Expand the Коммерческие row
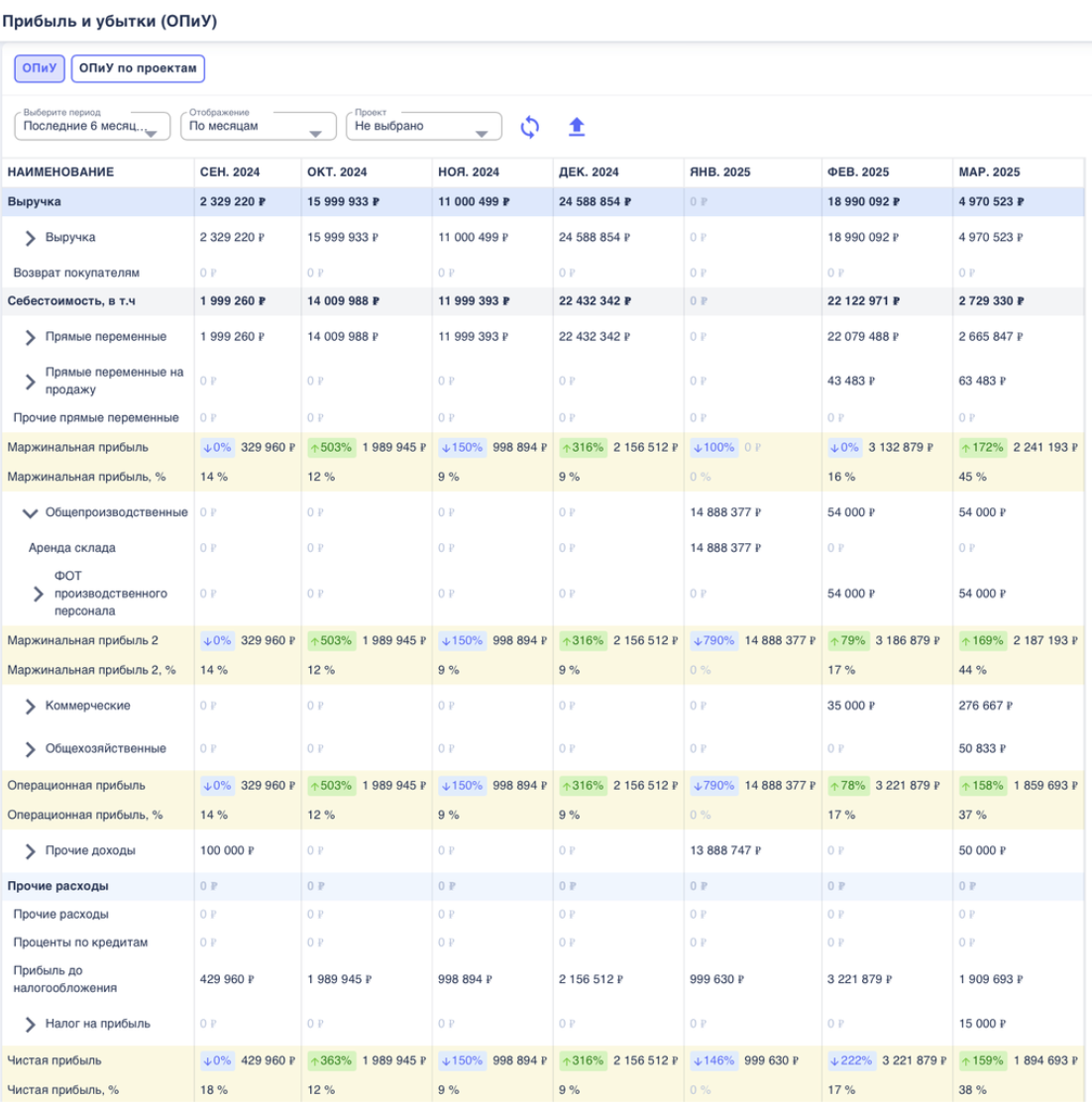 [30, 707]
